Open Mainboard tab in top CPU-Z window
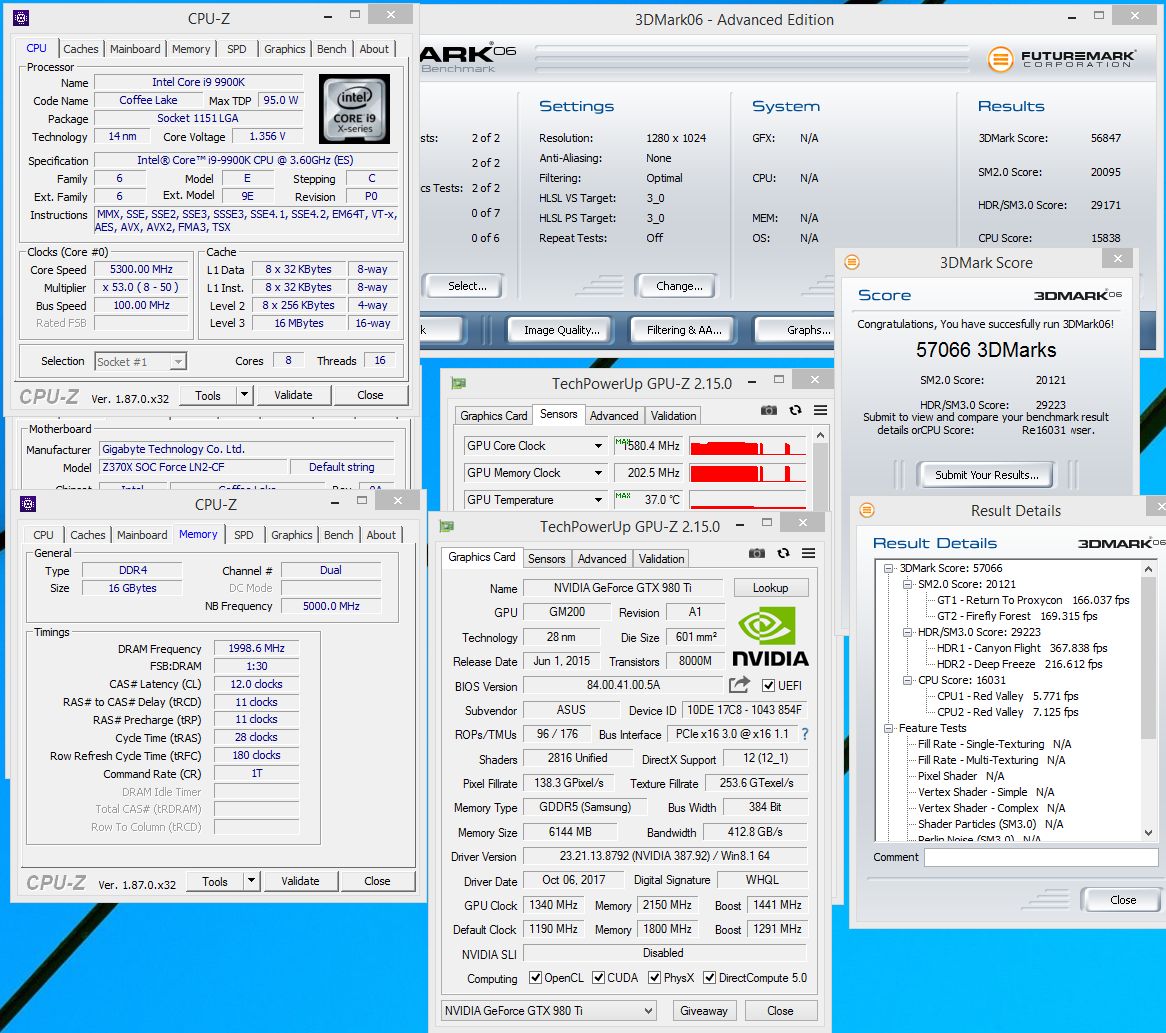Viewport: 1166px width, 1033px height. [135, 49]
